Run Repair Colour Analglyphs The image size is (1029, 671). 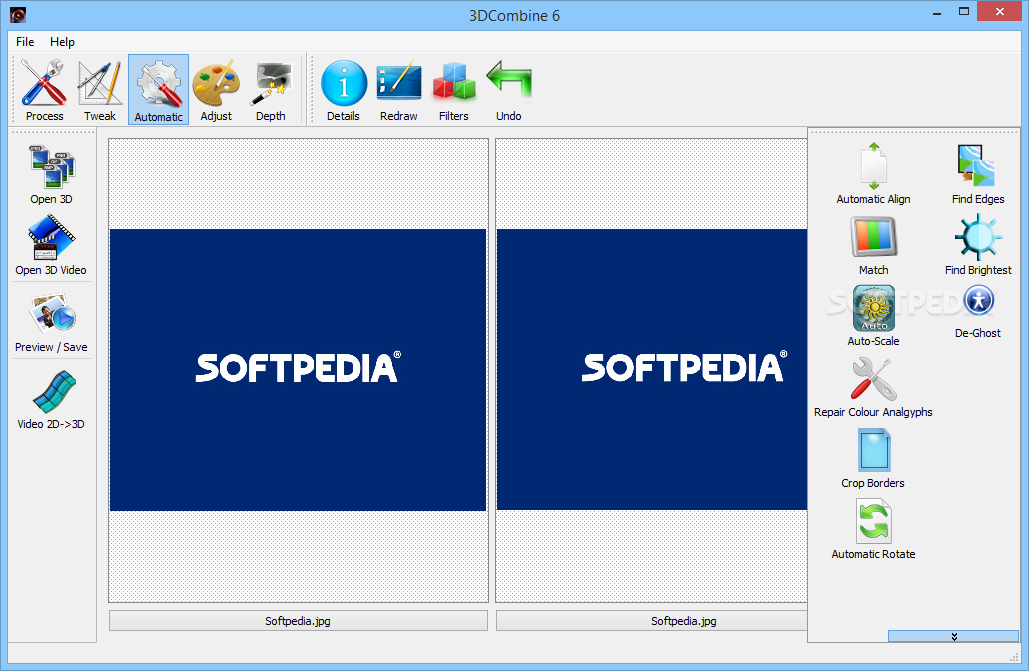[873, 387]
